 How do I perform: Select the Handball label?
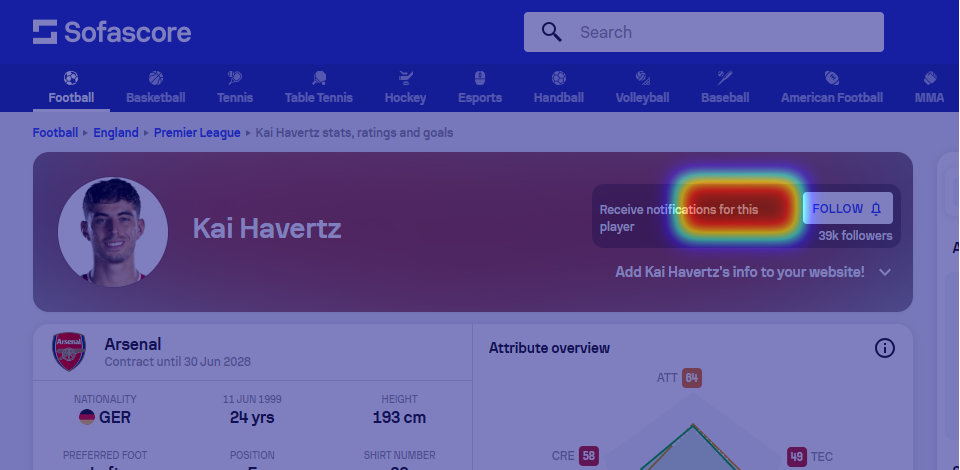point(558,97)
